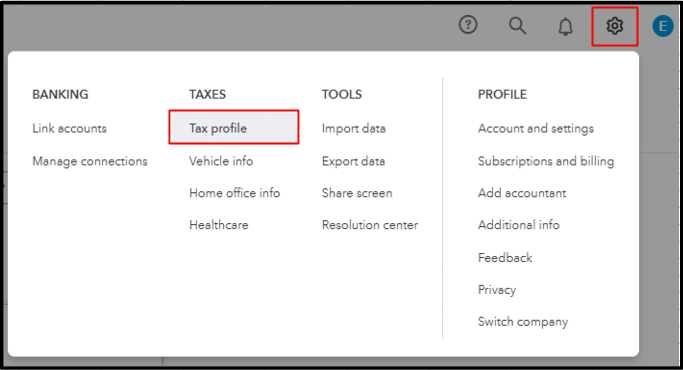Image resolution: width=683 pixels, height=370 pixels.
Task: Open Manage connections
Action: click(x=90, y=161)
